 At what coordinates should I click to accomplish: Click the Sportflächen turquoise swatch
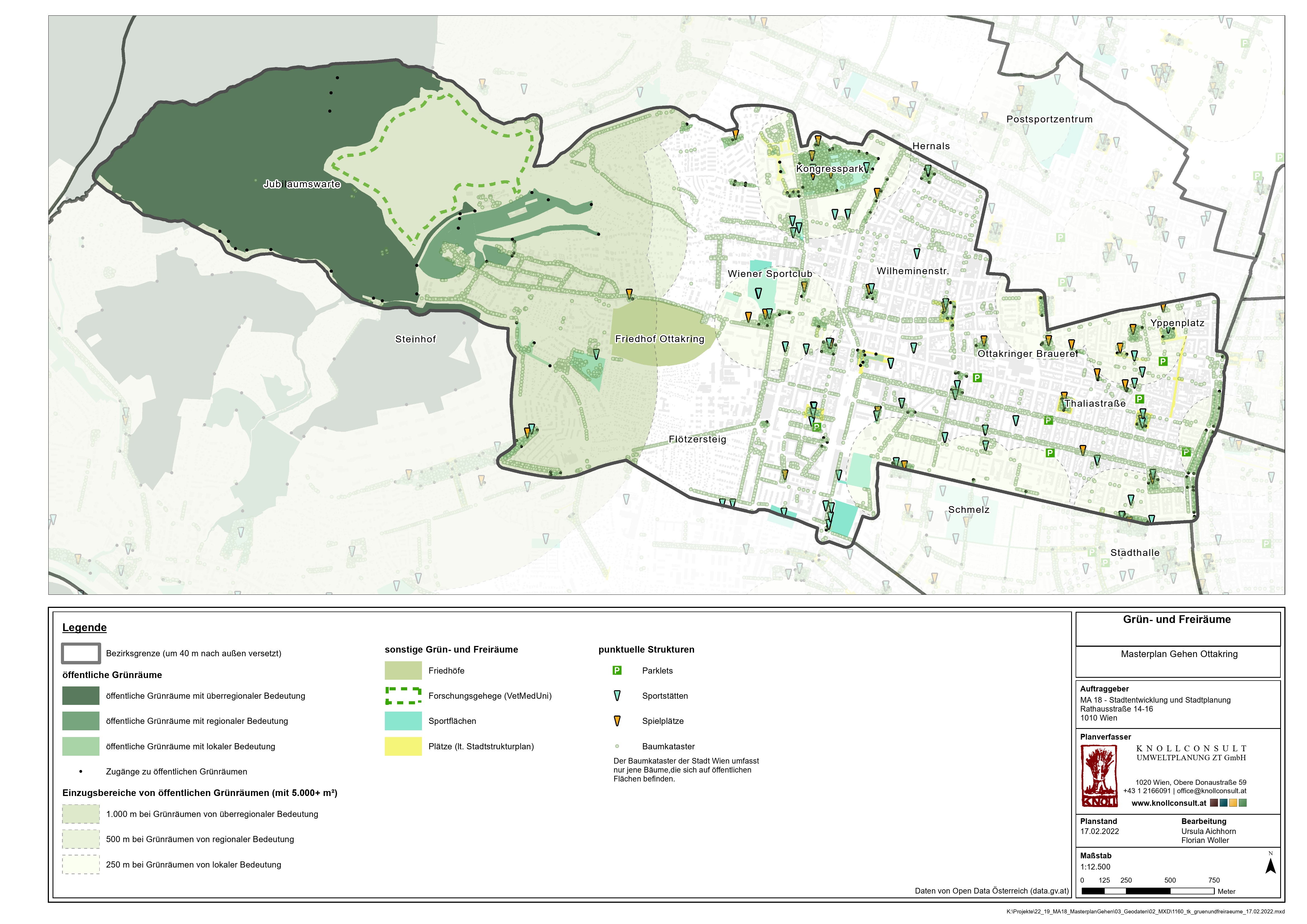click(x=403, y=721)
